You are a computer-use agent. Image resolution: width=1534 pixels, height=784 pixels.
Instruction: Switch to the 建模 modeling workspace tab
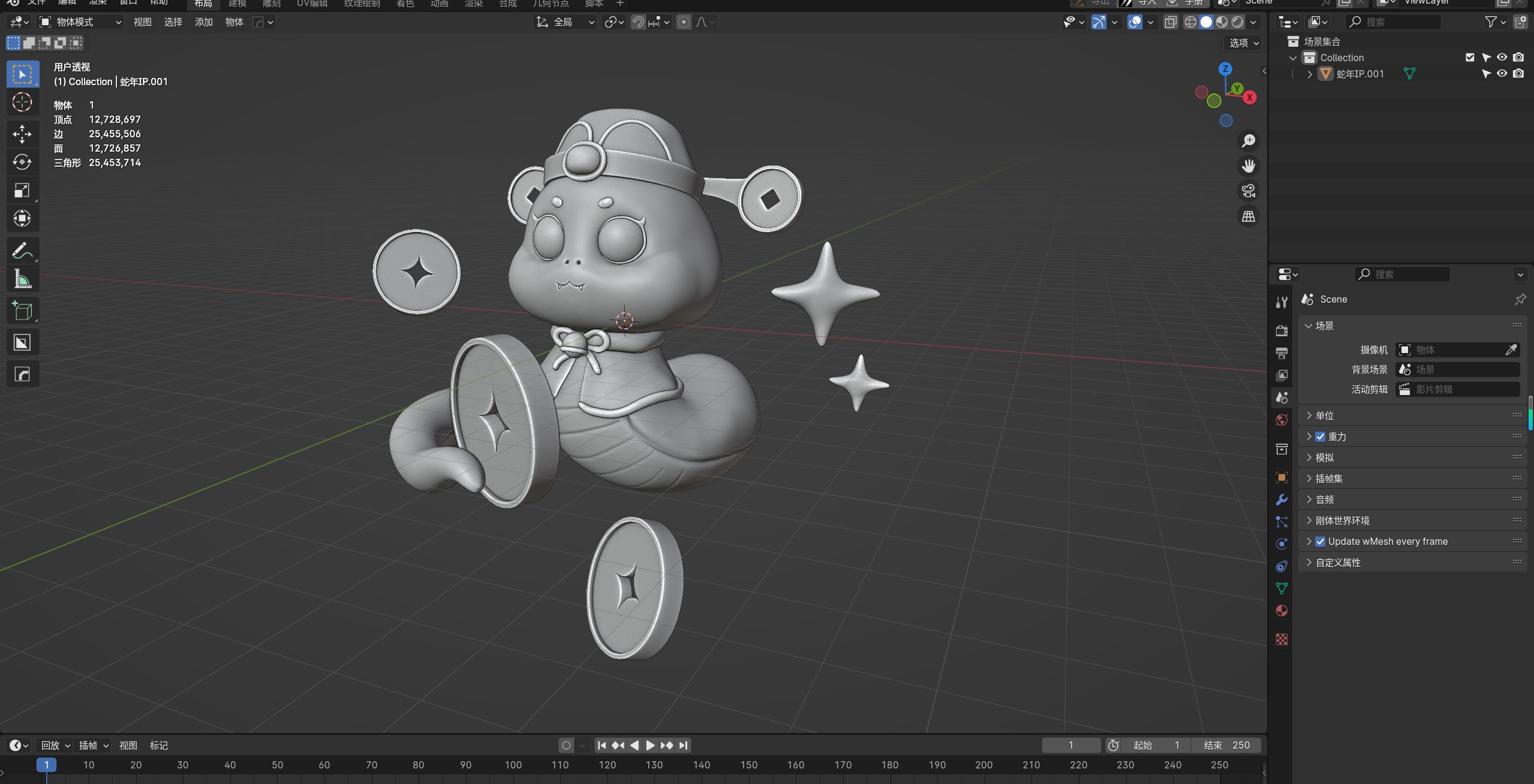[x=237, y=4]
